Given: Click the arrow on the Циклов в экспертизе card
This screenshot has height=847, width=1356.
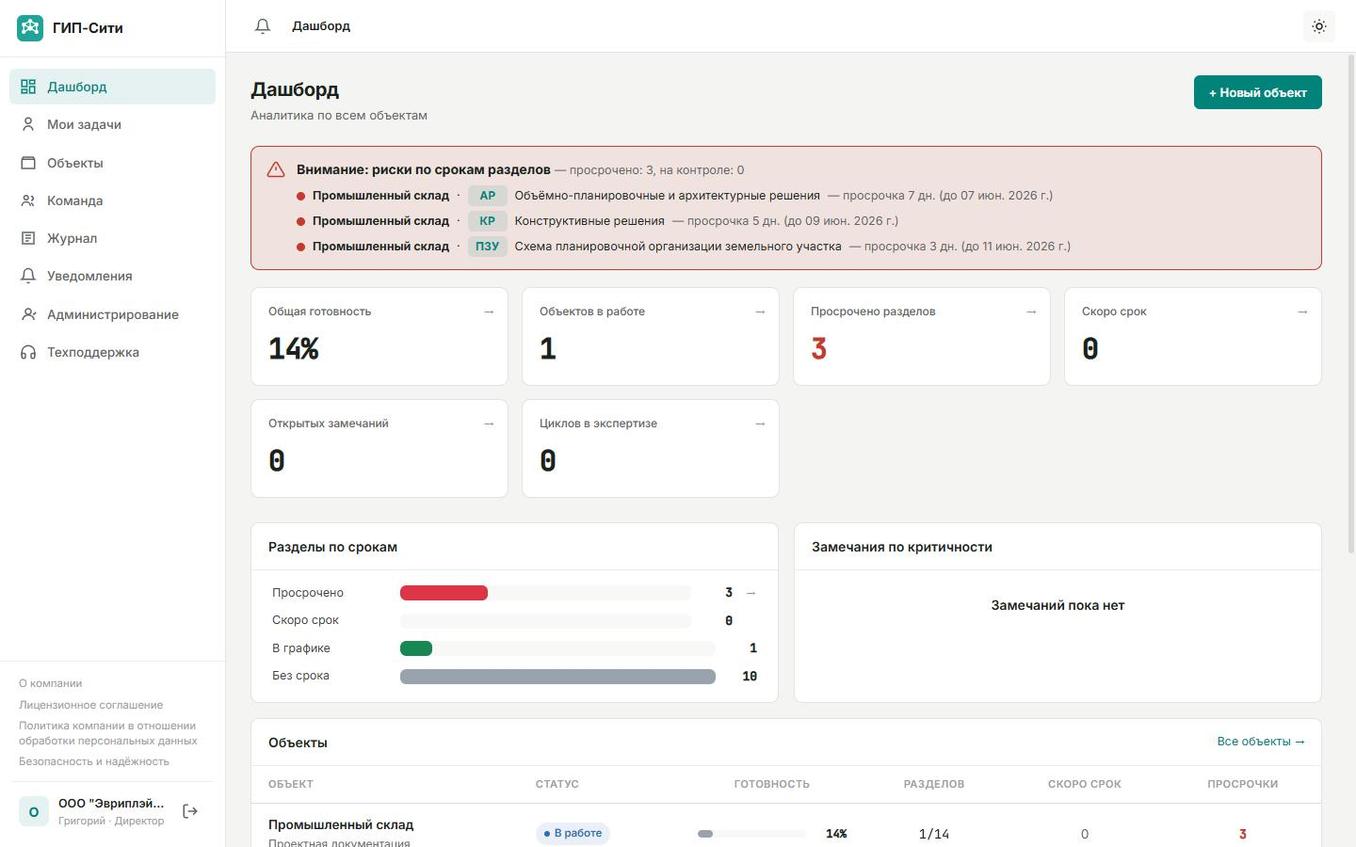Looking at the screenshot, I should point(760,424).
